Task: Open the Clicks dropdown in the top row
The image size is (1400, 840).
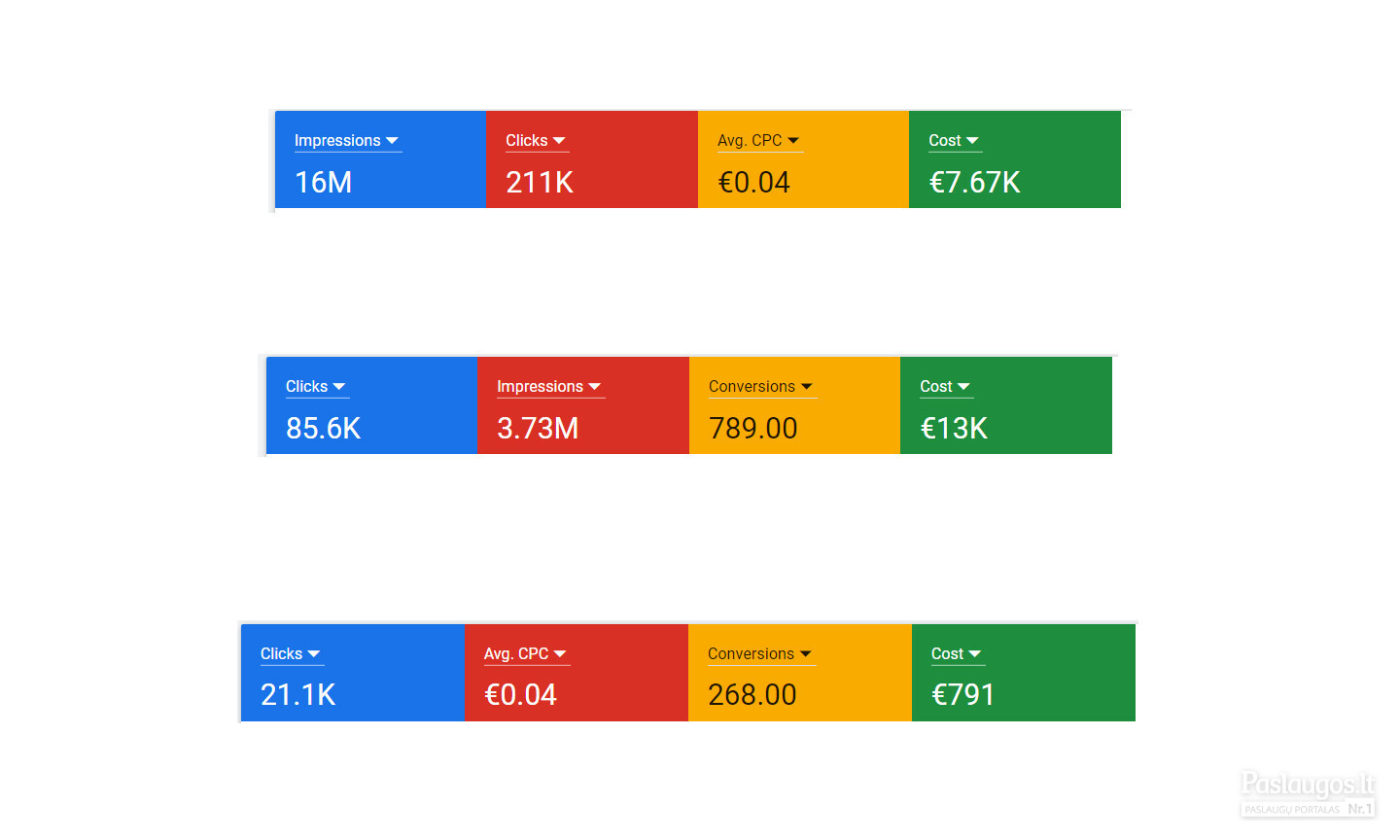Action: click(x=536, y=141)
